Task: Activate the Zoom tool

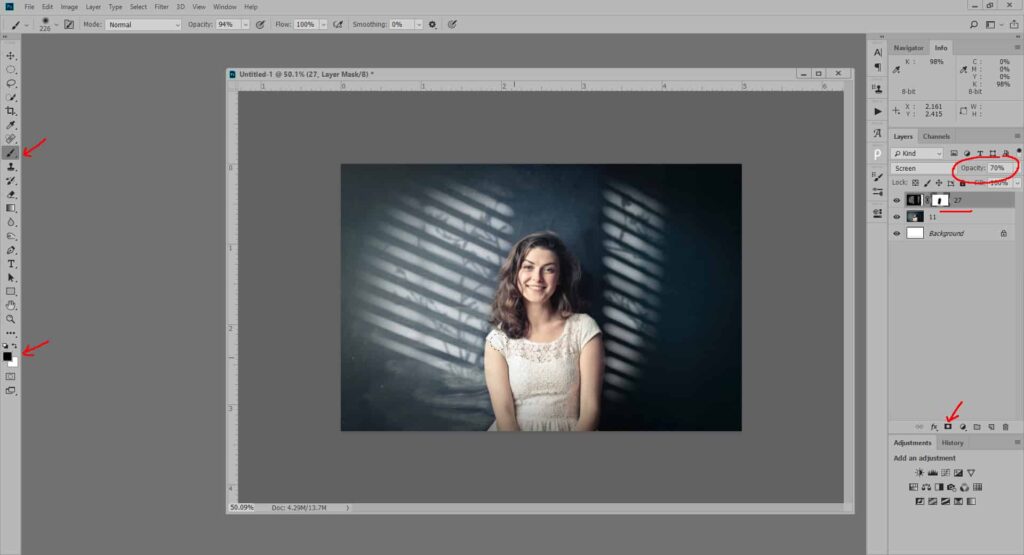Action: (11, 319)
